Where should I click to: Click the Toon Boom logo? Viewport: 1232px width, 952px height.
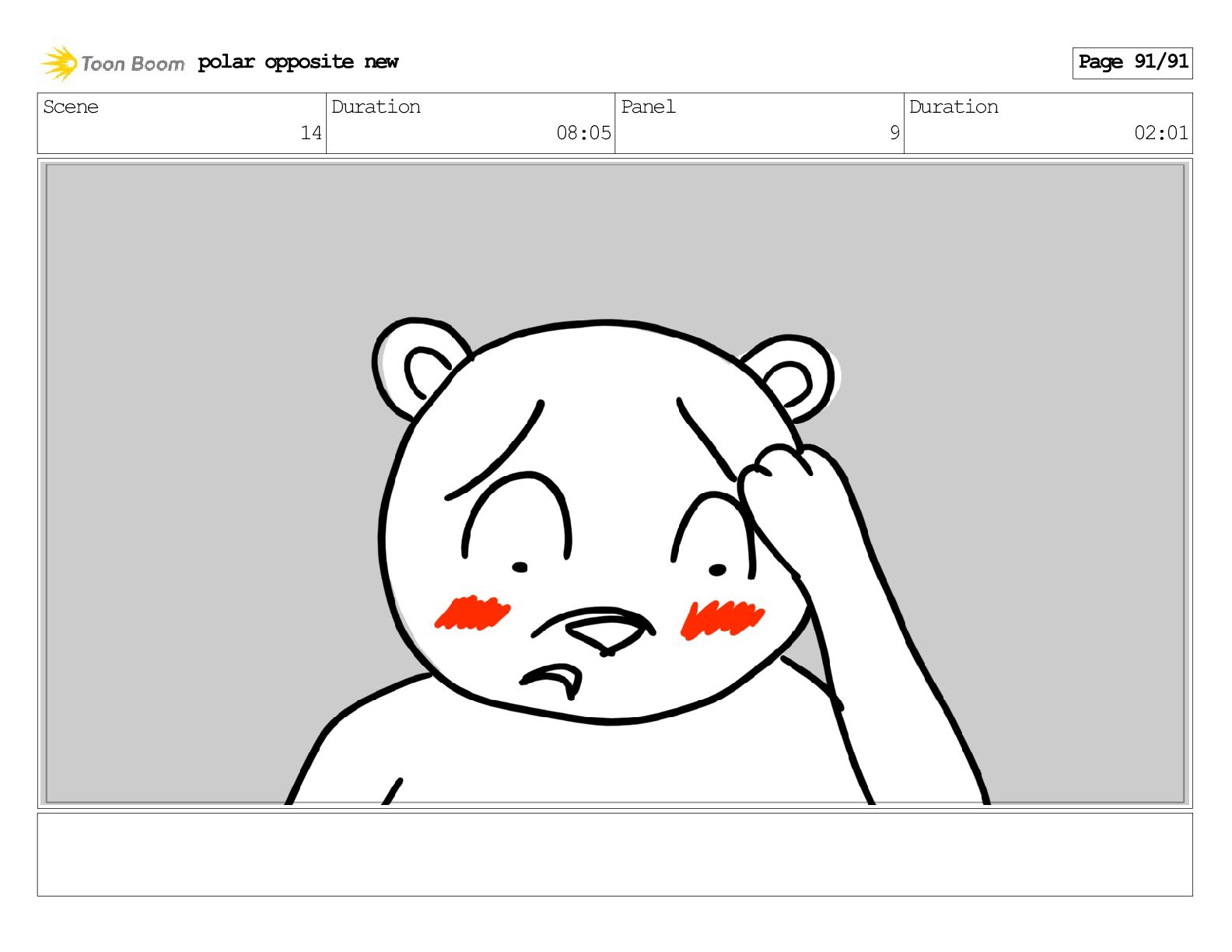point(113,63)
